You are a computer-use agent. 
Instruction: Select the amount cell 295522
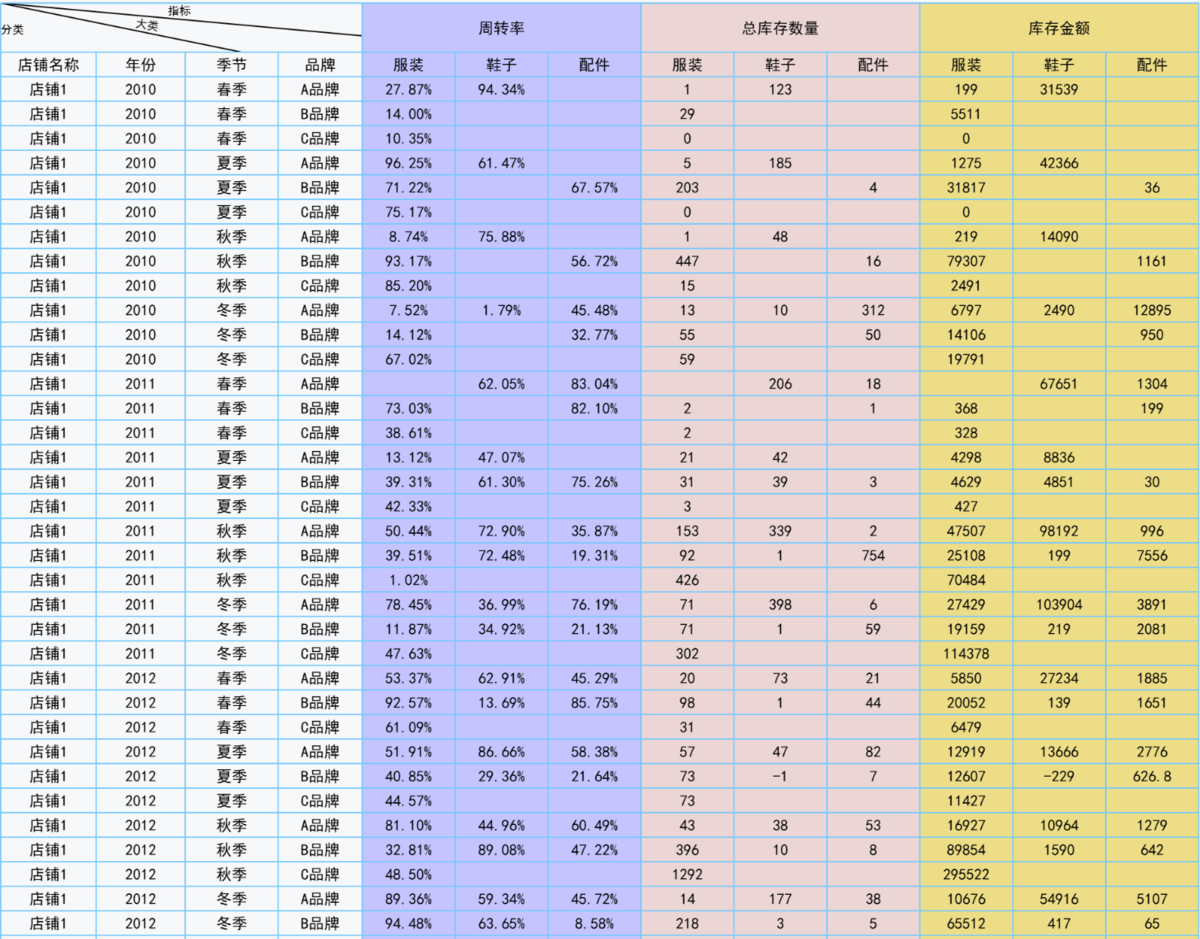966,874
